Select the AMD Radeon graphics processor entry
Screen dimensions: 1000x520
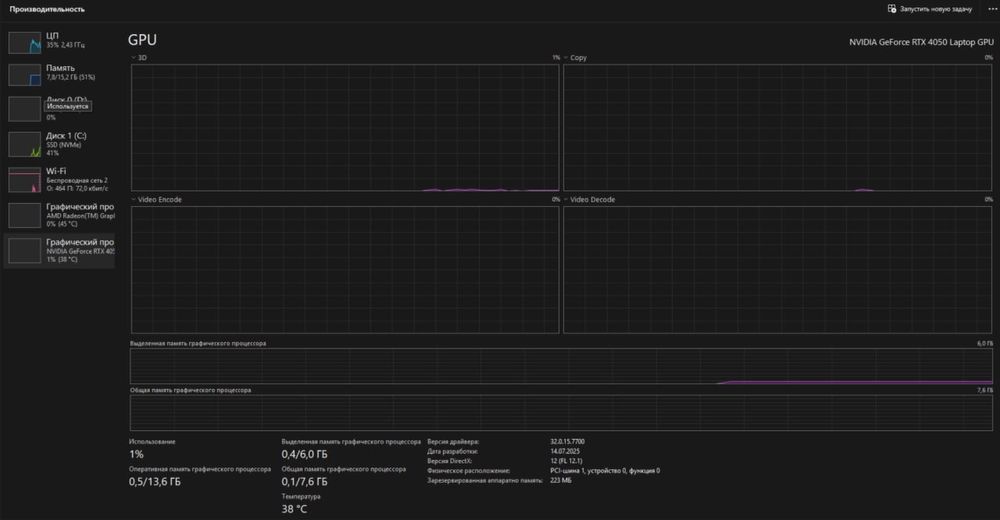click(59, 215)
